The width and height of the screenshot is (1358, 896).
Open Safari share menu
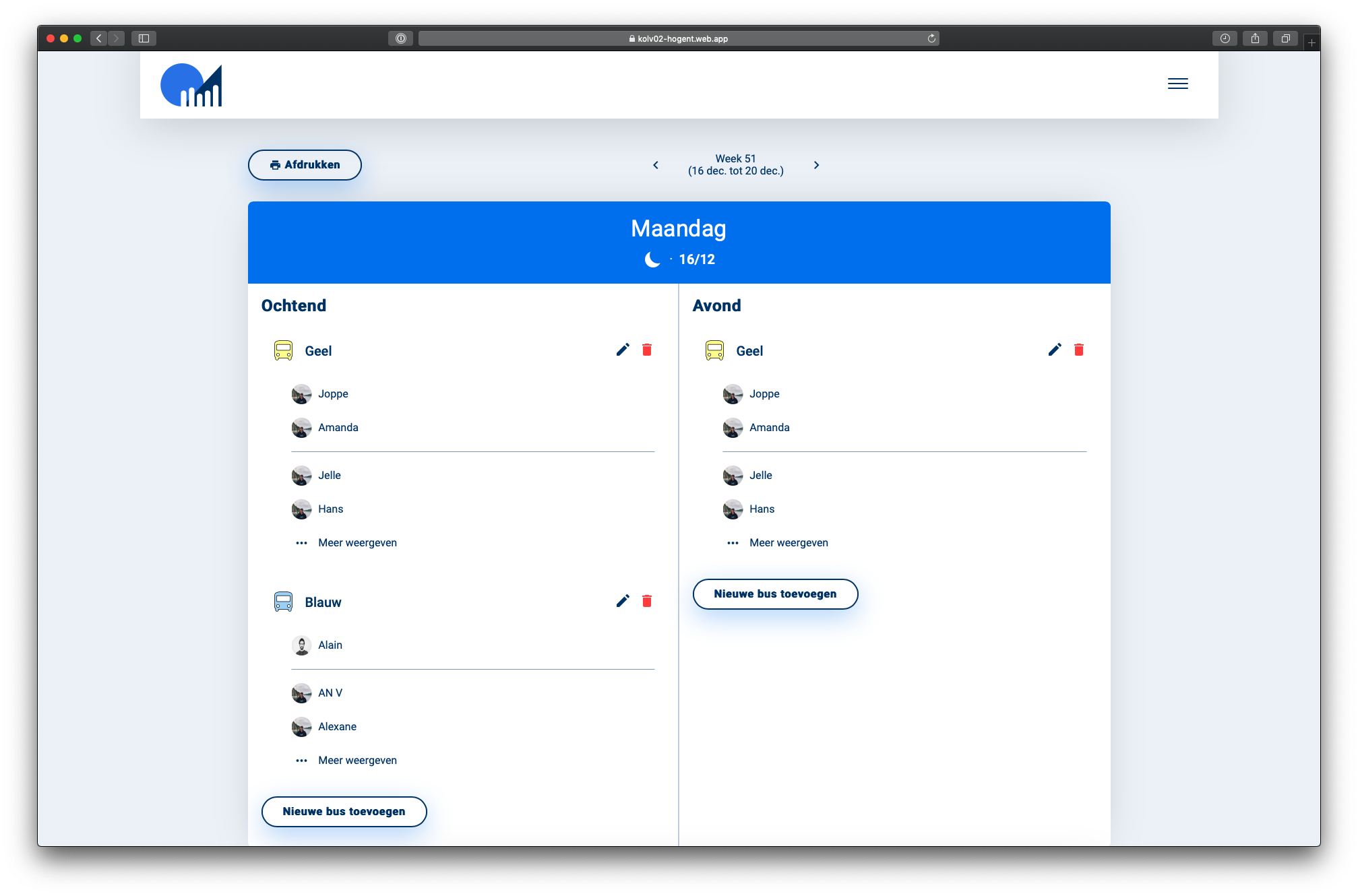[1255, 38]
